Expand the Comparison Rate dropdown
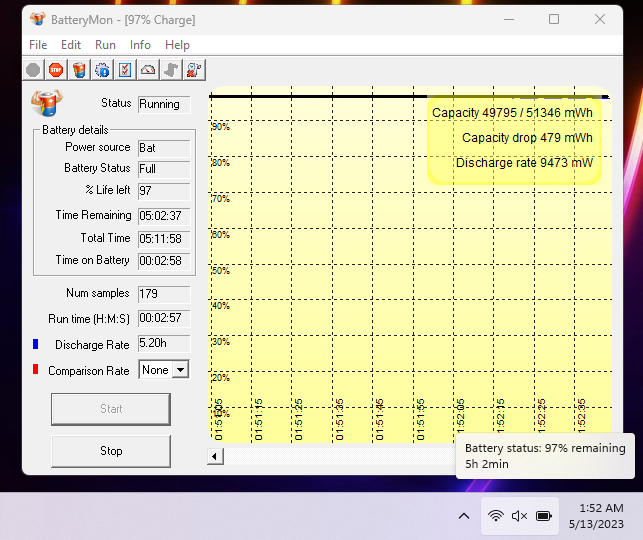 point(180,370)
